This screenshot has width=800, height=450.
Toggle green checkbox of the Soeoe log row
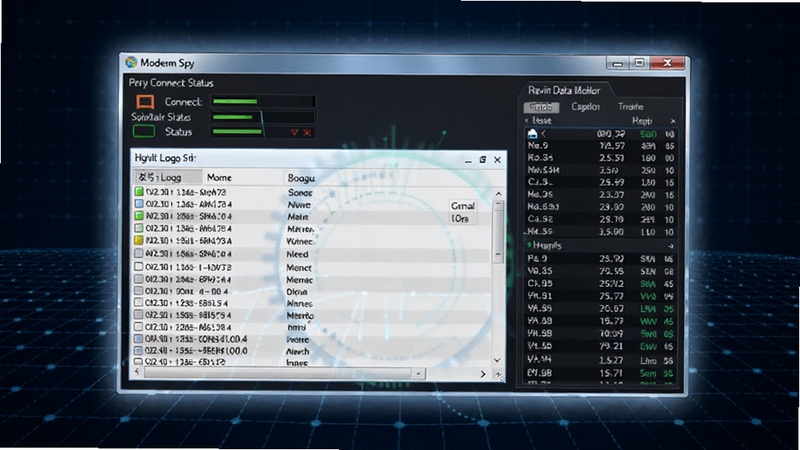click(x=139, y=192)
